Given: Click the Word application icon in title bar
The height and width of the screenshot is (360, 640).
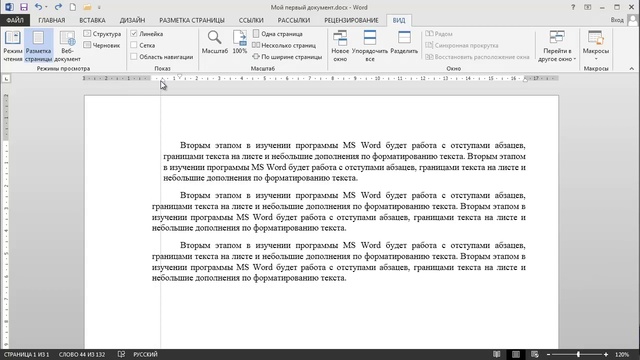Looking at the screenshot, I should (x=9, y=7).
